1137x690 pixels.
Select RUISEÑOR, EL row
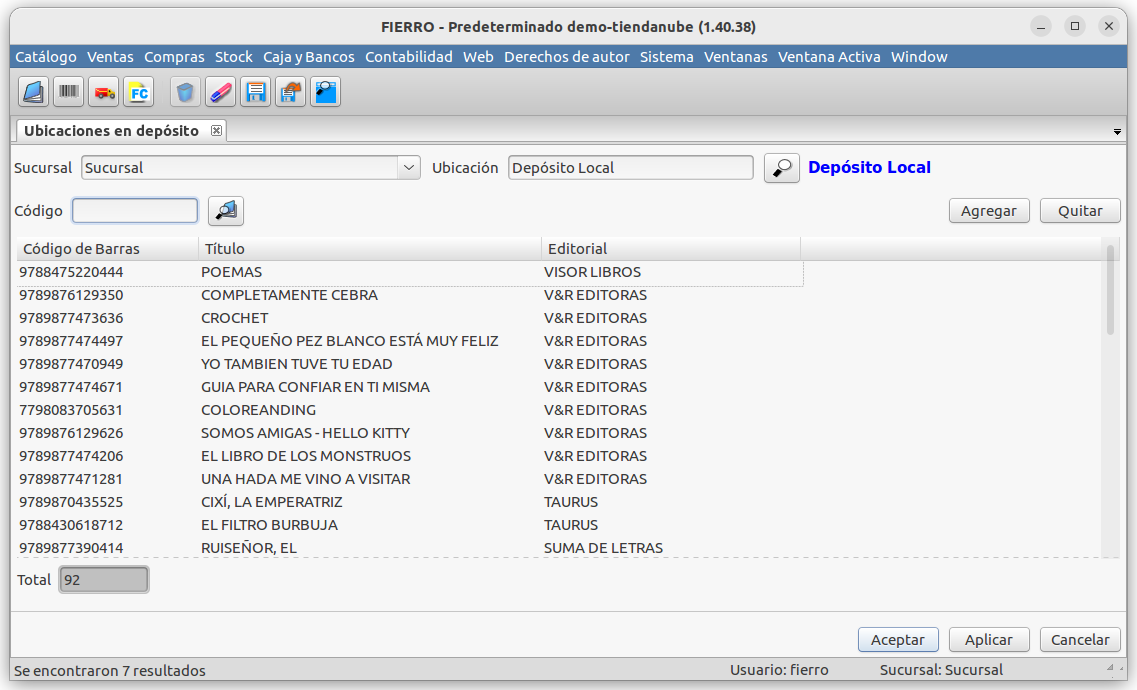[x=410, y=548]
